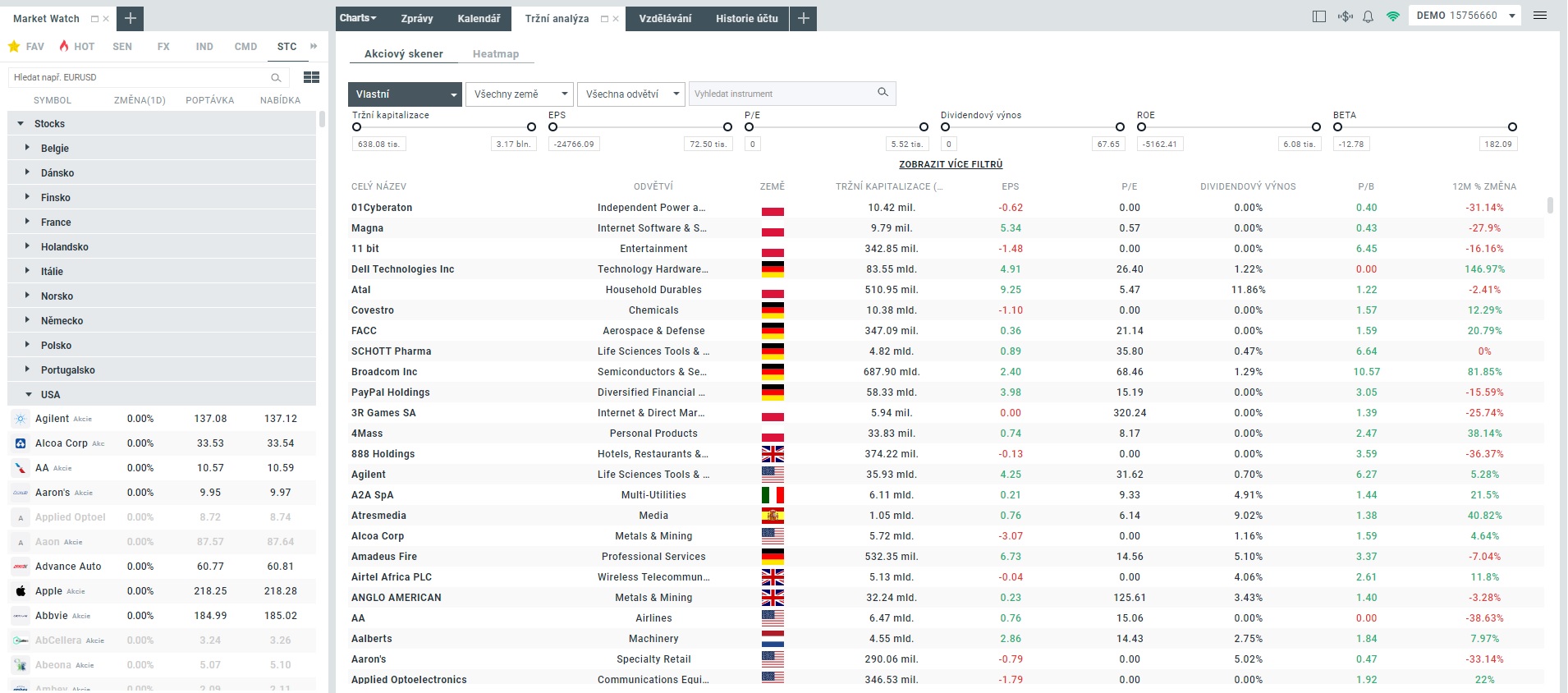Click ZOBRAZIT VÍCE FILTRŮ link
Image resolution: width=1568 pixels, height=693 pixels.
pyautogui.click(x=951, y=164)
